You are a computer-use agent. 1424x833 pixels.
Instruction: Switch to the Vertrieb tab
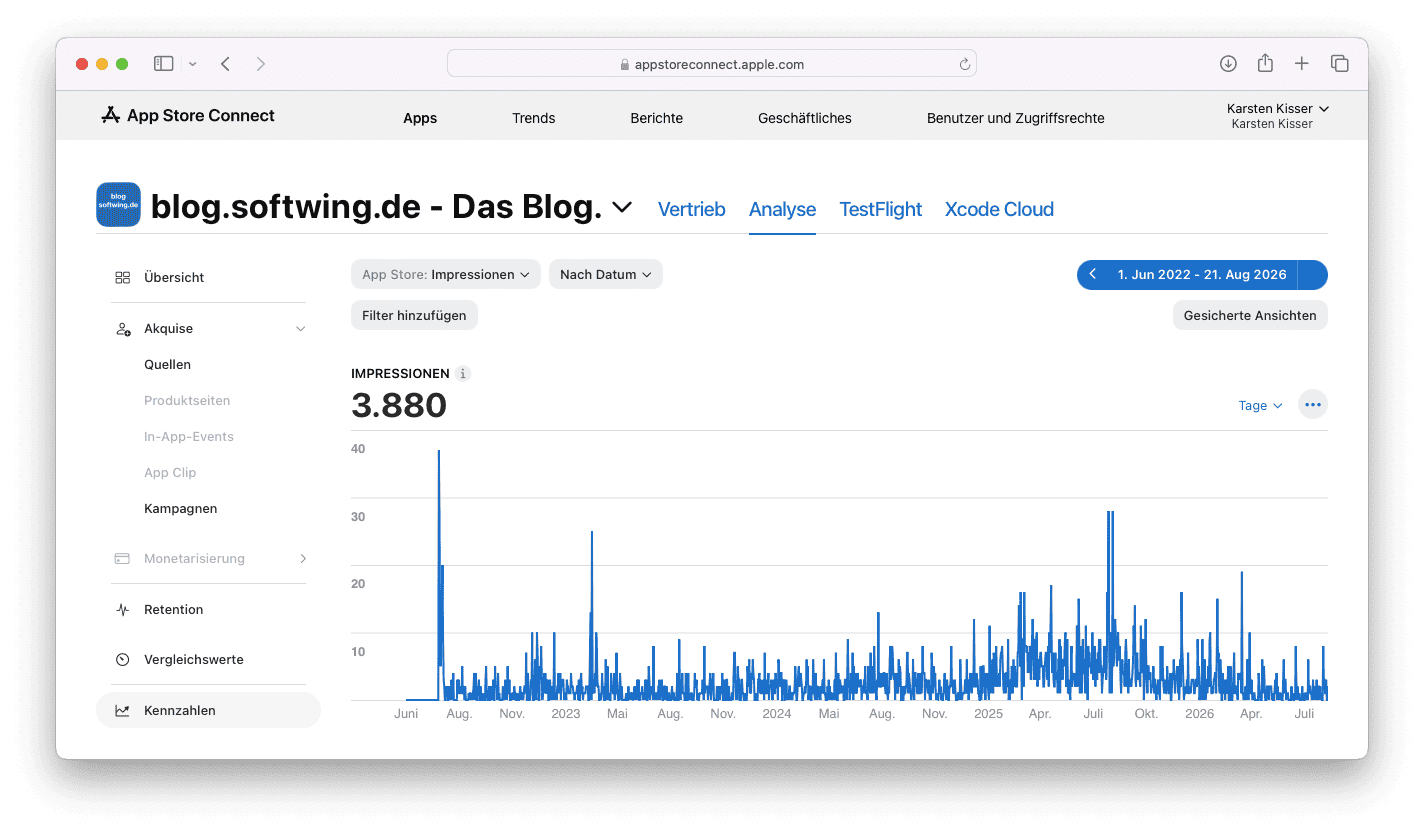[692, 209]
